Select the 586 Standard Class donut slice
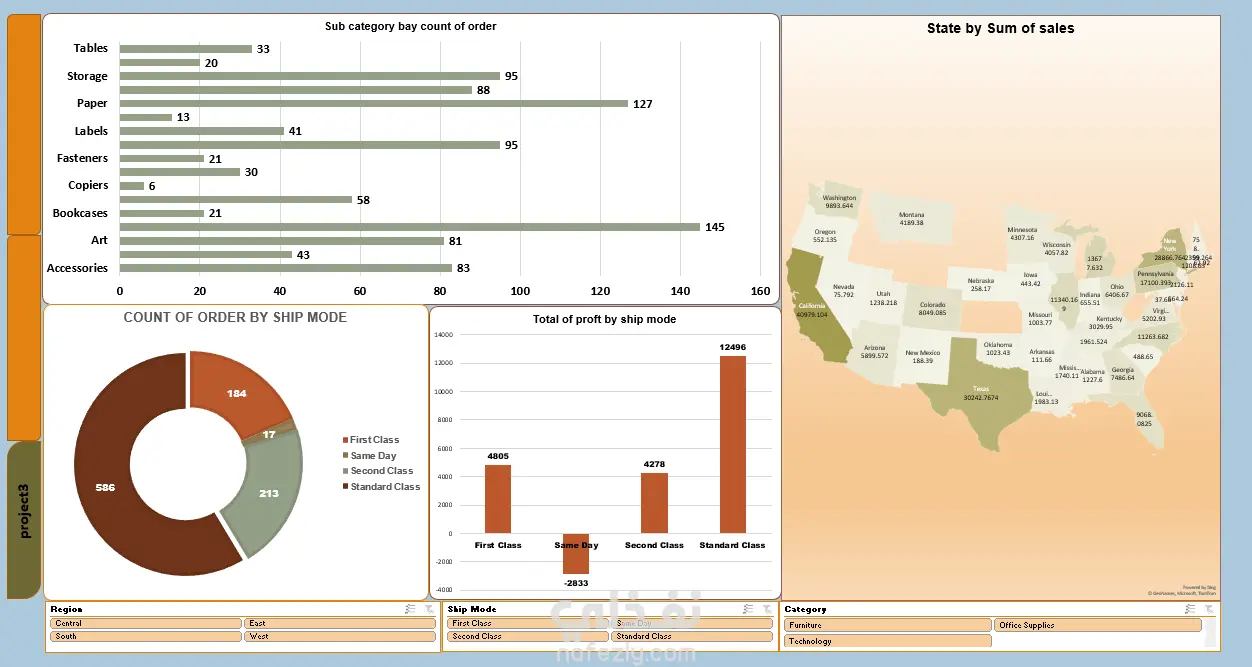 (x=105, y=488)
